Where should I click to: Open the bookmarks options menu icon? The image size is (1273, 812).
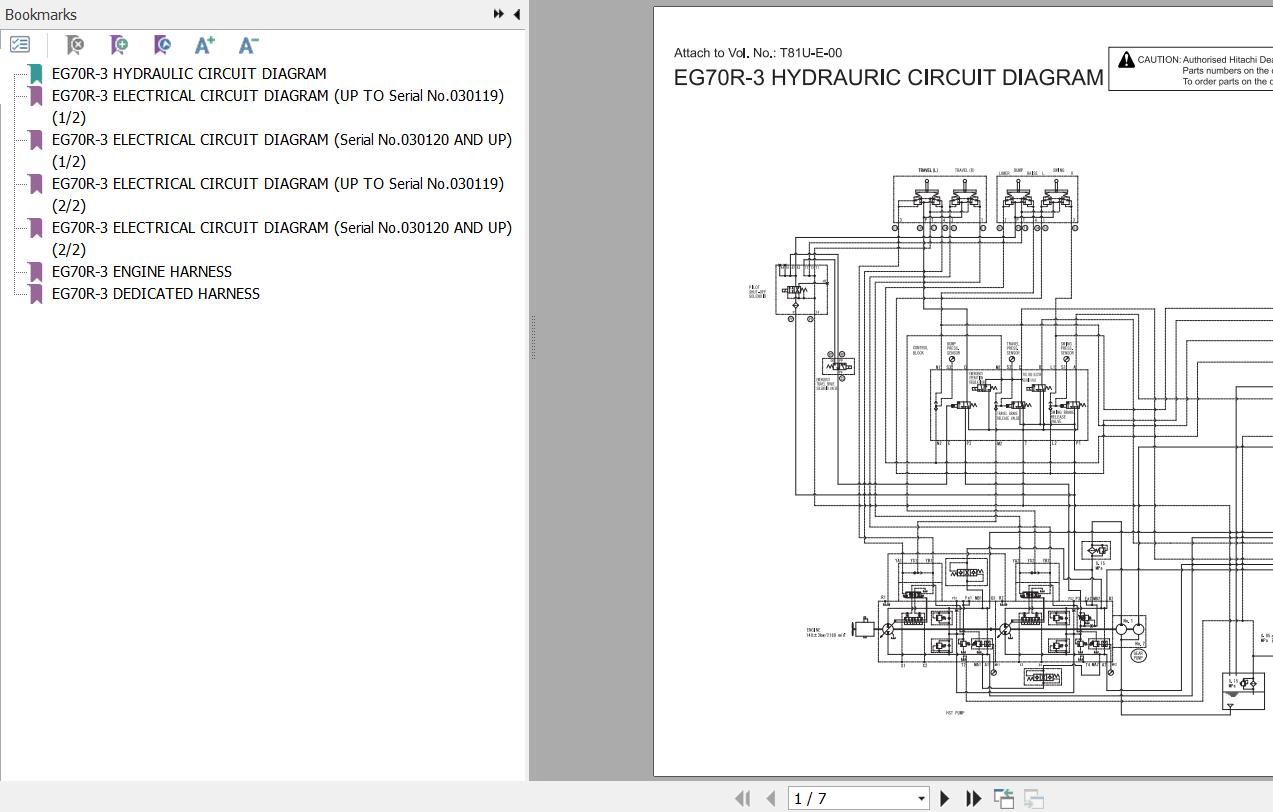pos(20,45)
